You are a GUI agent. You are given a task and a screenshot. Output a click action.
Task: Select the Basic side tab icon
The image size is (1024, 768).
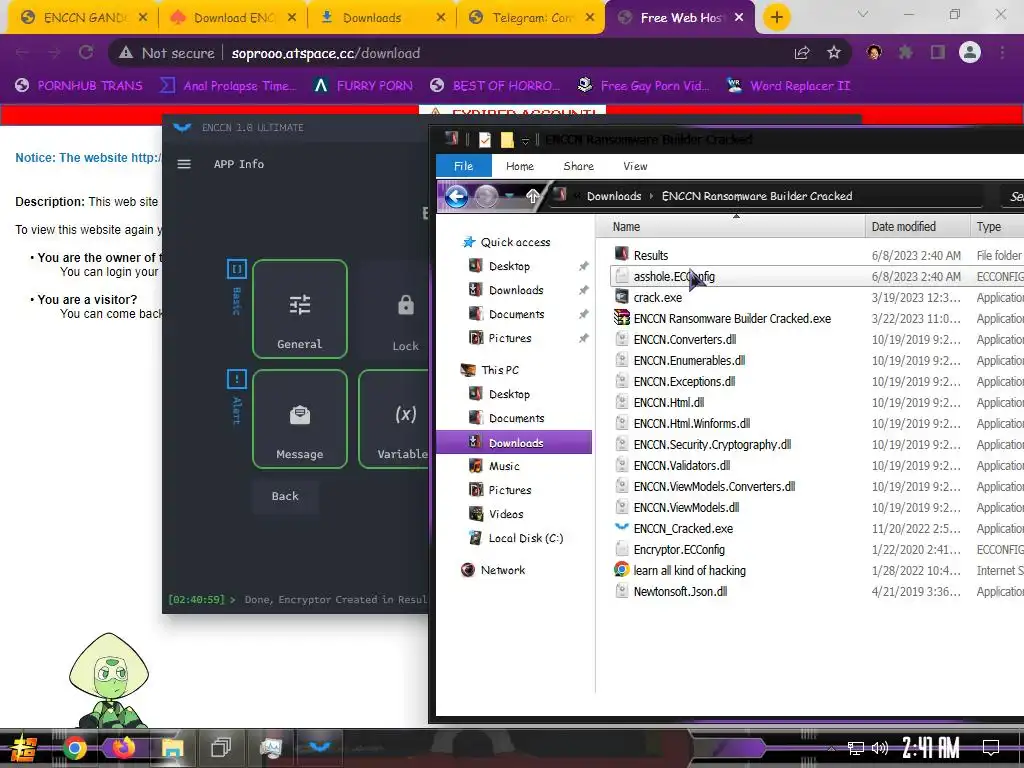coord(236,269)
